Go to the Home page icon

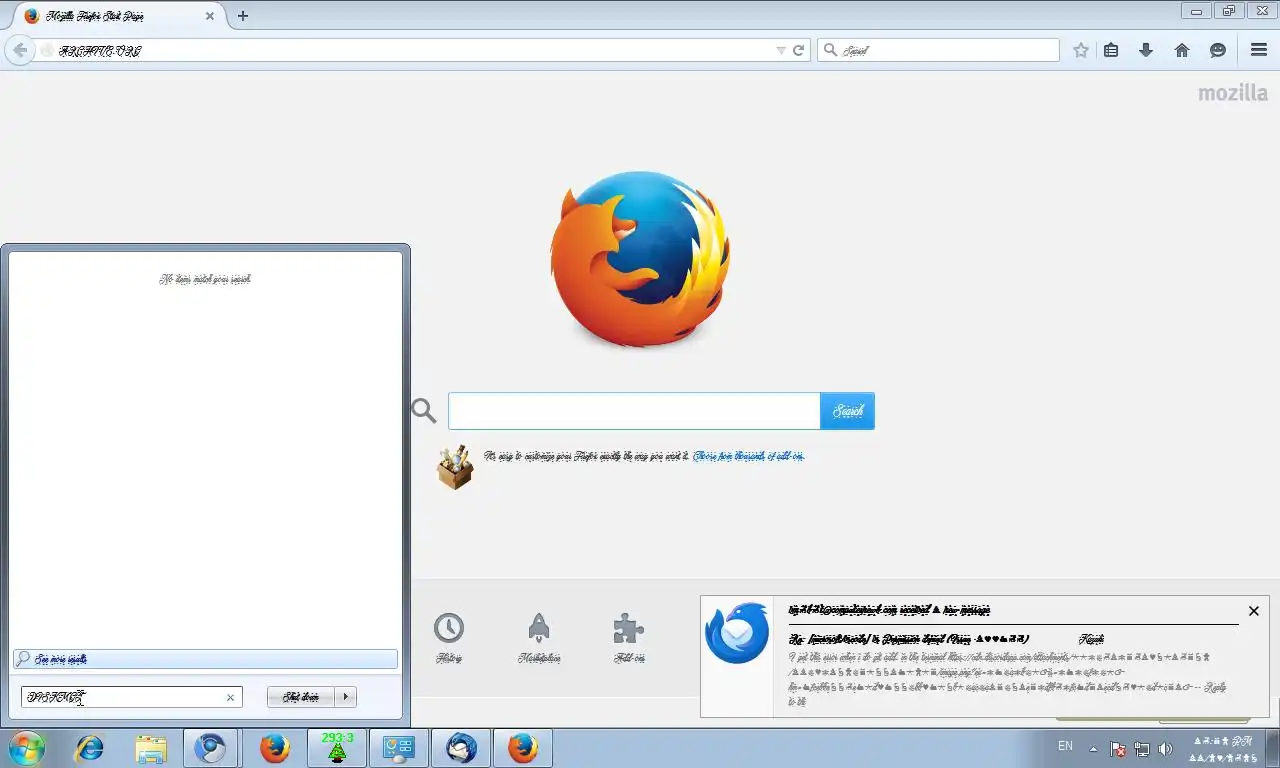pos(1182,50)
